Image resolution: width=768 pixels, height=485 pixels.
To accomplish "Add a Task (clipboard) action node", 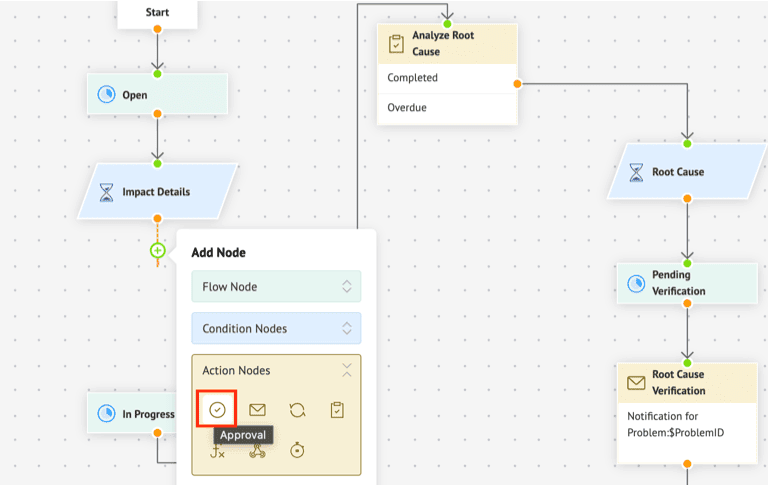I will 337,410.
